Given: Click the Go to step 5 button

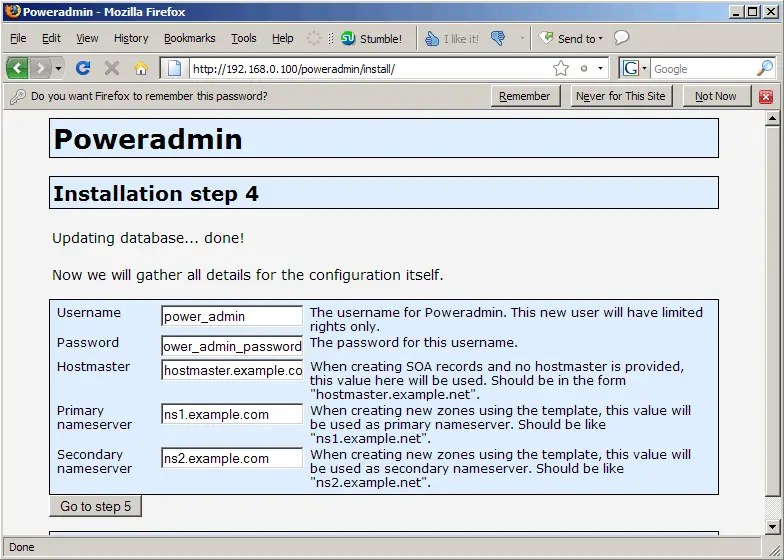Looking at the screenshot, I should pos(96,506).
